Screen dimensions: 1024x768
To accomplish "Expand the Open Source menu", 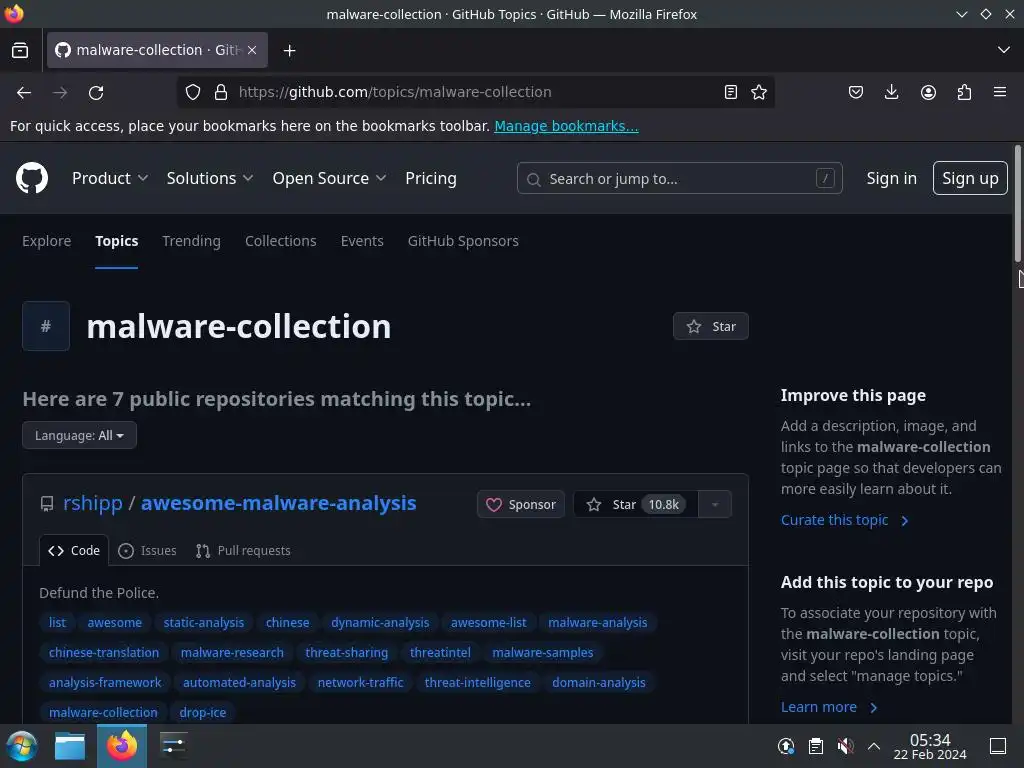I will click(329, 178).
